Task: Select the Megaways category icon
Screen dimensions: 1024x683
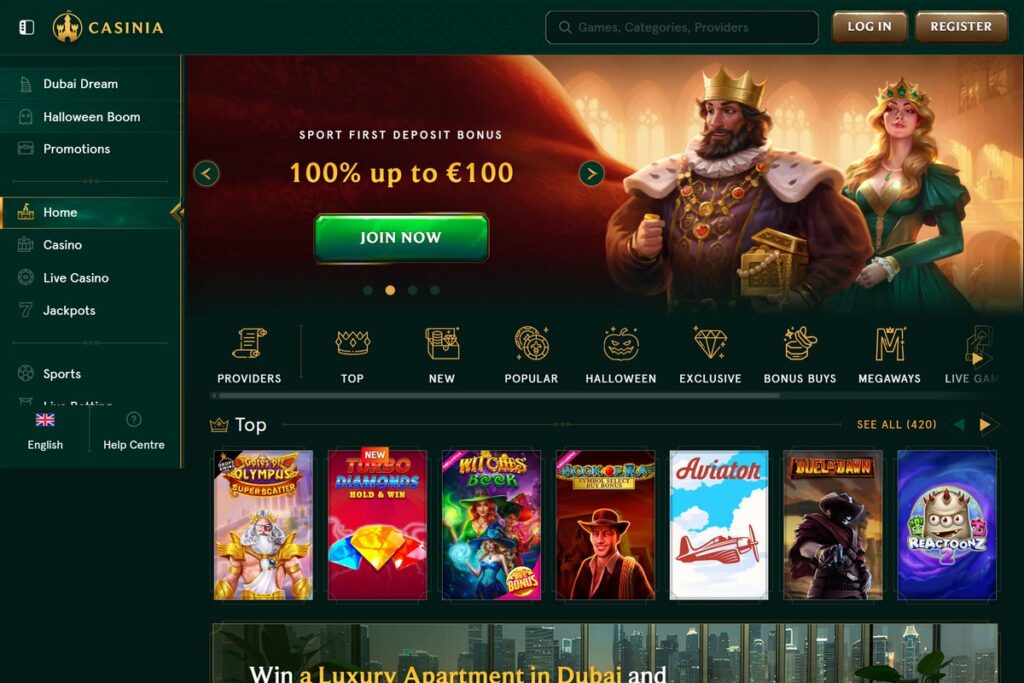Action: [x=889, y=343]
